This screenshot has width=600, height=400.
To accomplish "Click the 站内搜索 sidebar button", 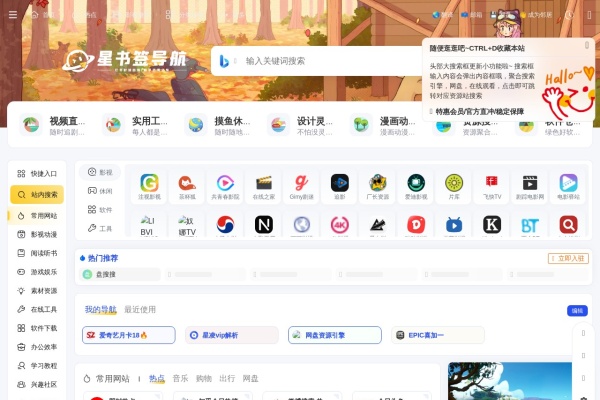I will [x=37, y=194].
